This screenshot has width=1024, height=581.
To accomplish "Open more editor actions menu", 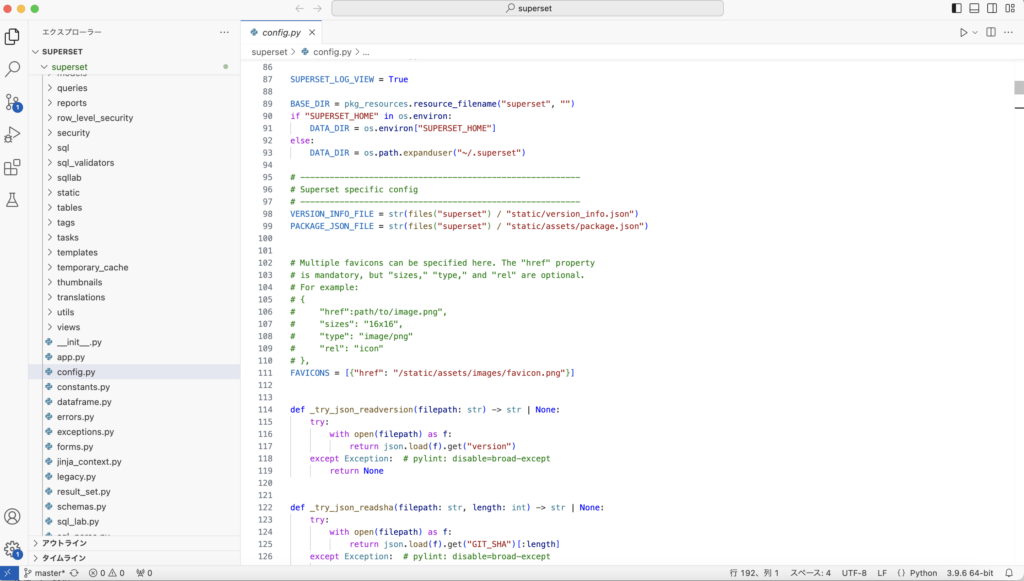I will coord(1008,31).
